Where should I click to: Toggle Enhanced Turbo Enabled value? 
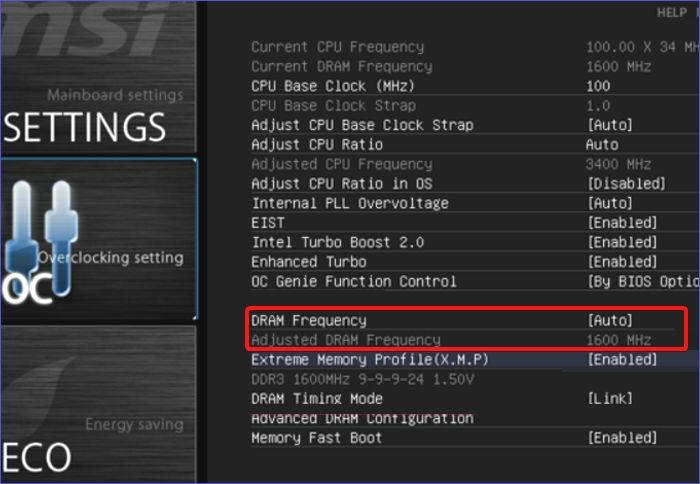622,262
